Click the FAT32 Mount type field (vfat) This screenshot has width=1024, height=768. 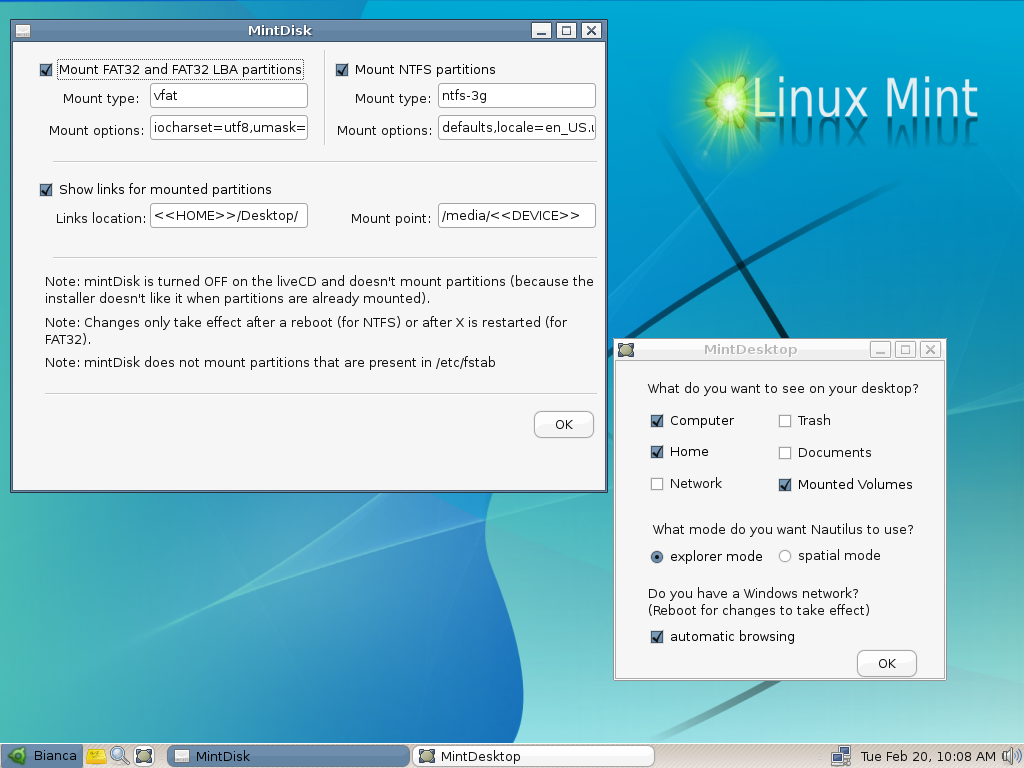point(229,95)
